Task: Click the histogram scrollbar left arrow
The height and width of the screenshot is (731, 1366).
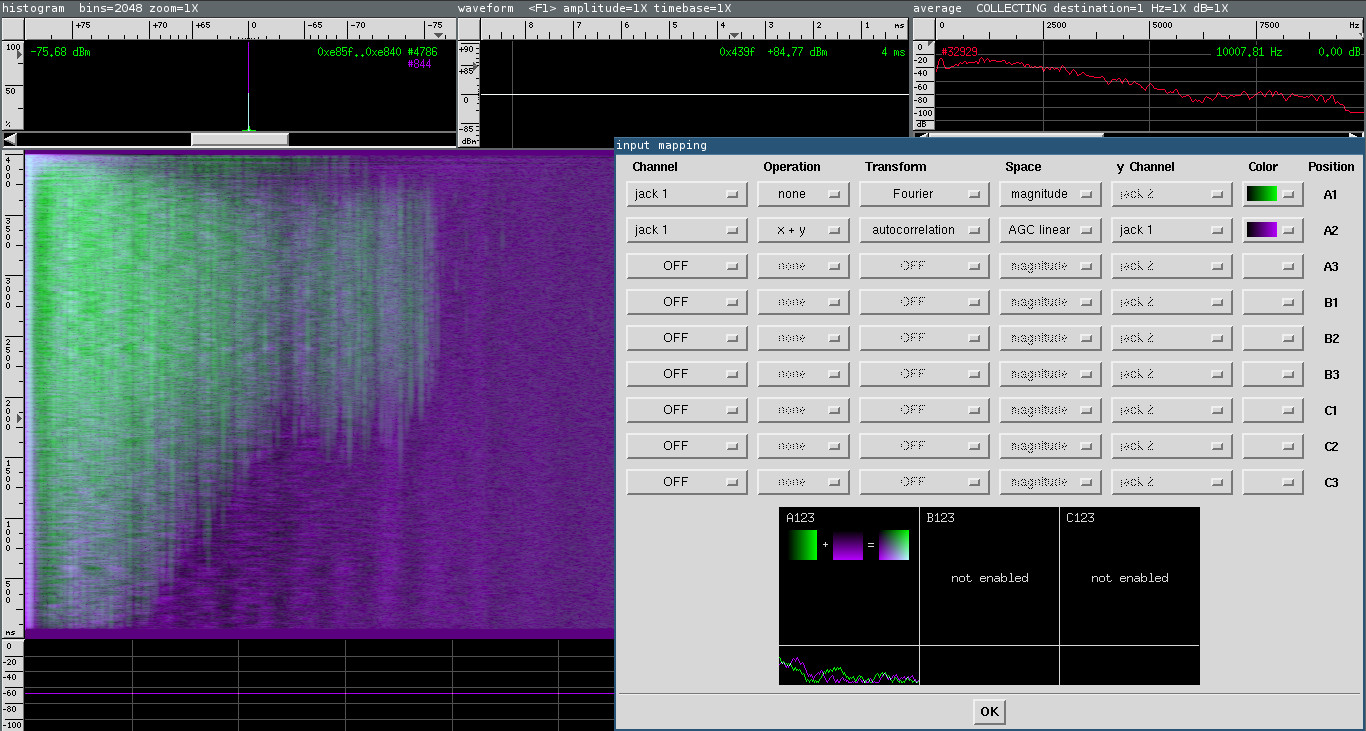Action: click(10, 139)
